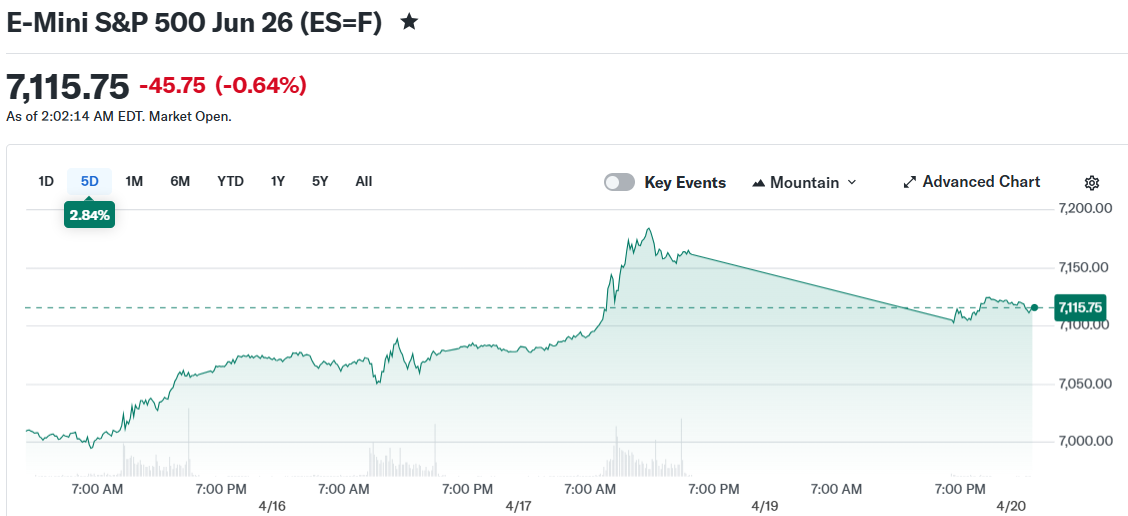Click the 4/19 date label

coord(765,506)
